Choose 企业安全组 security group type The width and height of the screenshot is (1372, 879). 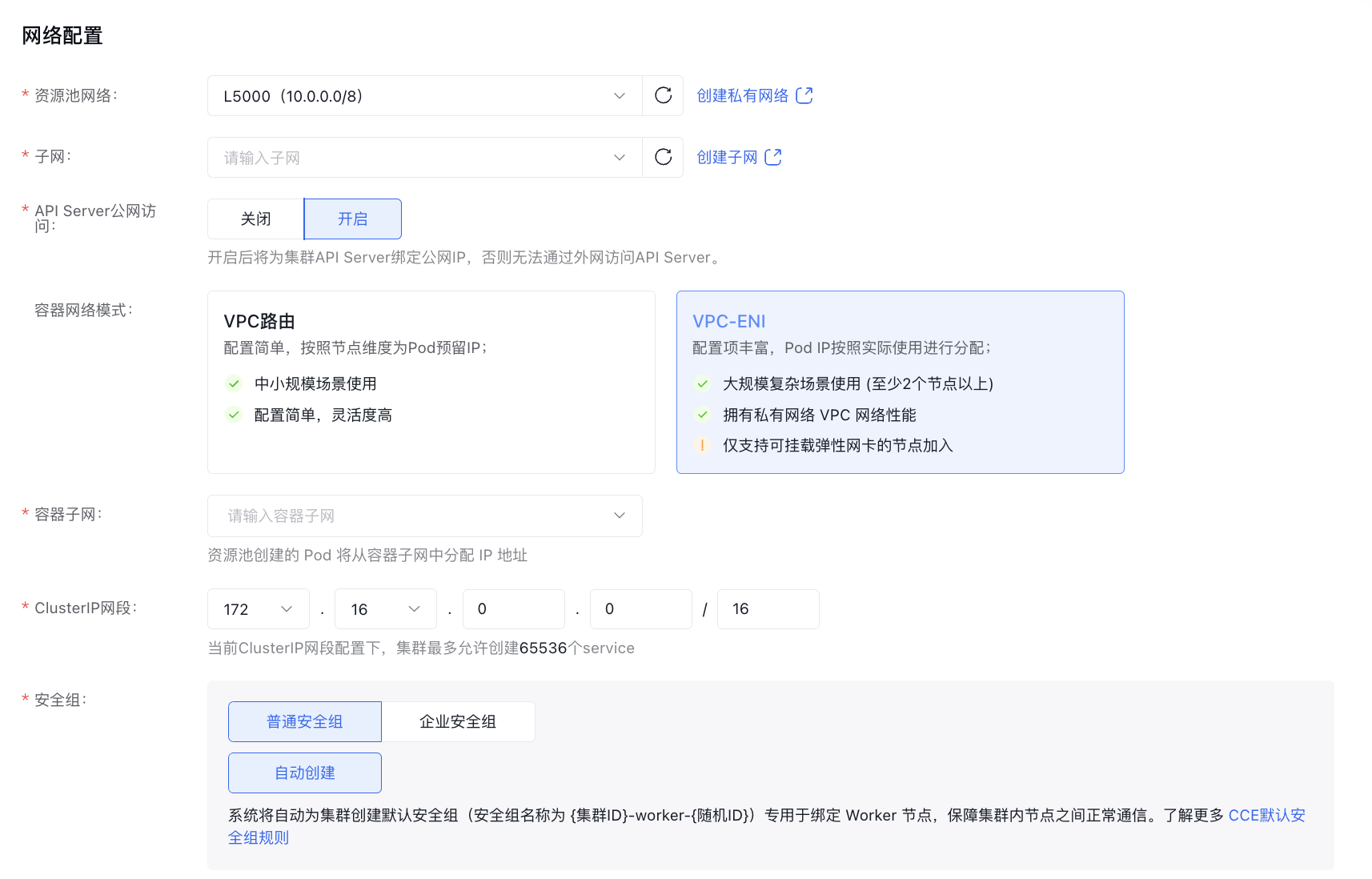coord(458,721)
